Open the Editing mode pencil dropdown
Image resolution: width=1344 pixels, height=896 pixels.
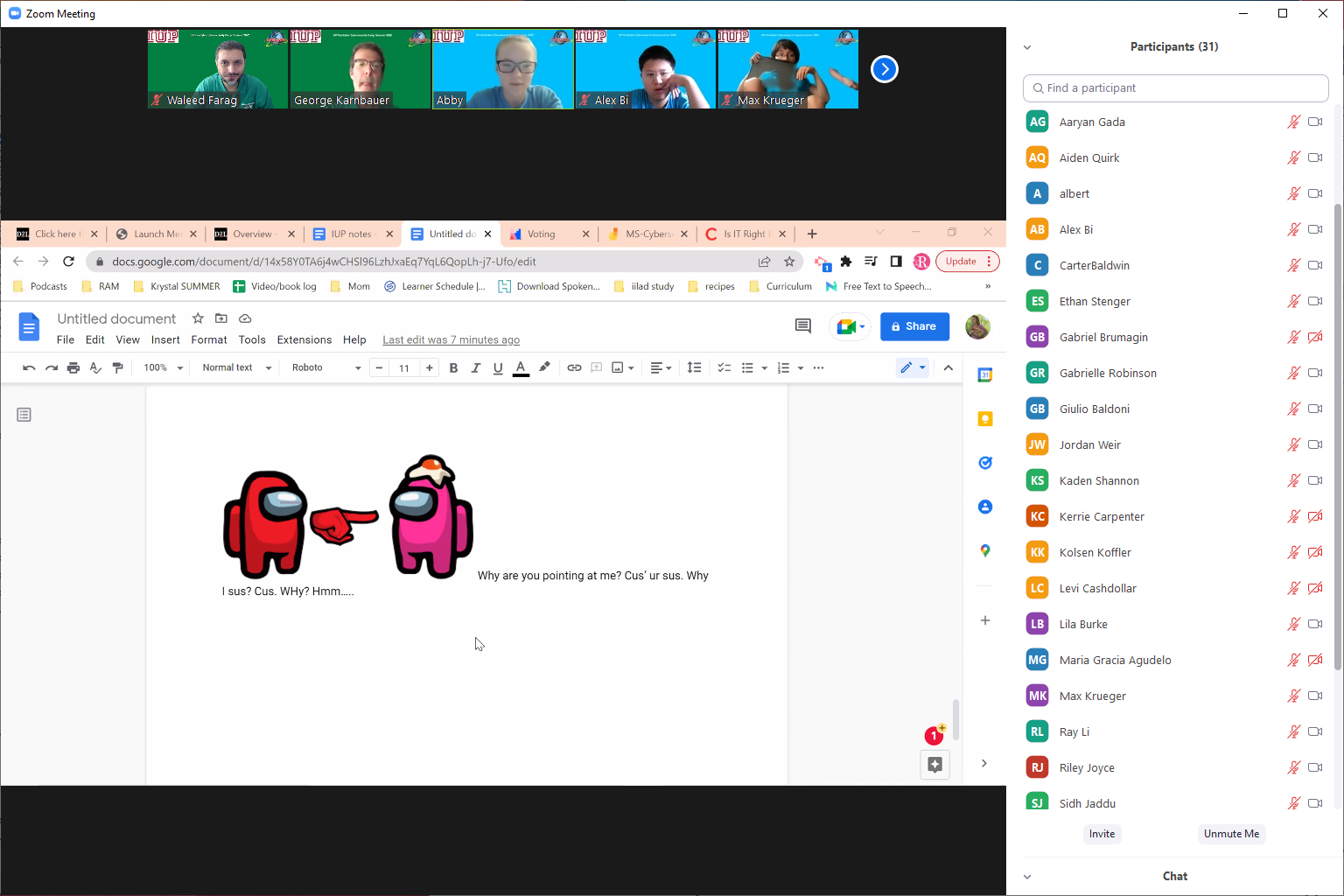[x=913, y=367]
